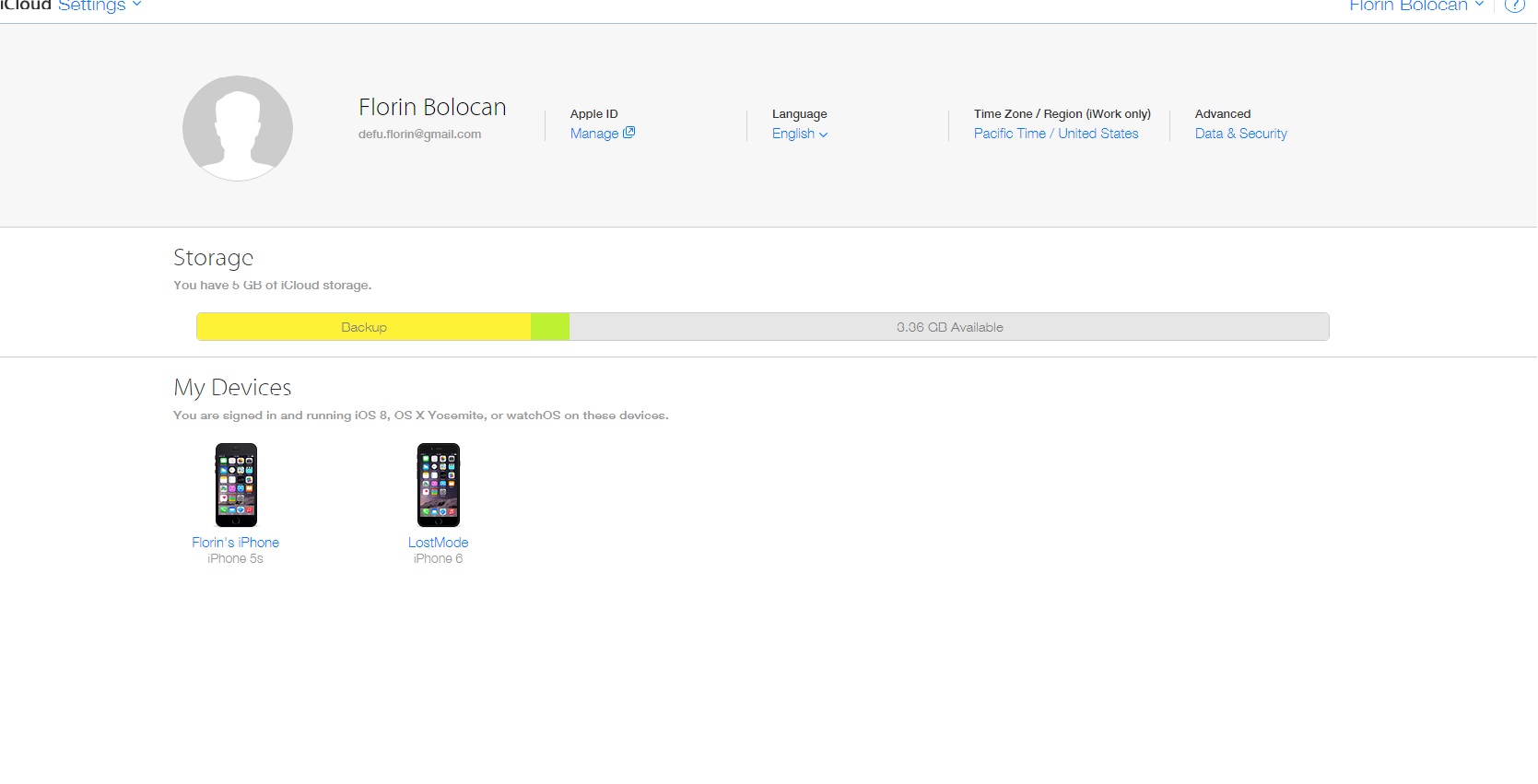Click the Language label
The height and width of the screenshot is (784, 1538).
click(x=800, y=114)
